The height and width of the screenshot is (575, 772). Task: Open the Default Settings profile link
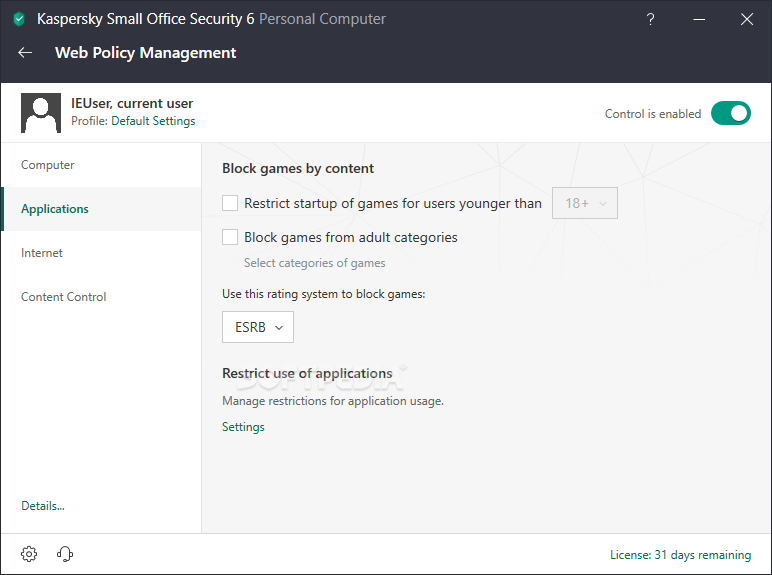click(153, 121)
